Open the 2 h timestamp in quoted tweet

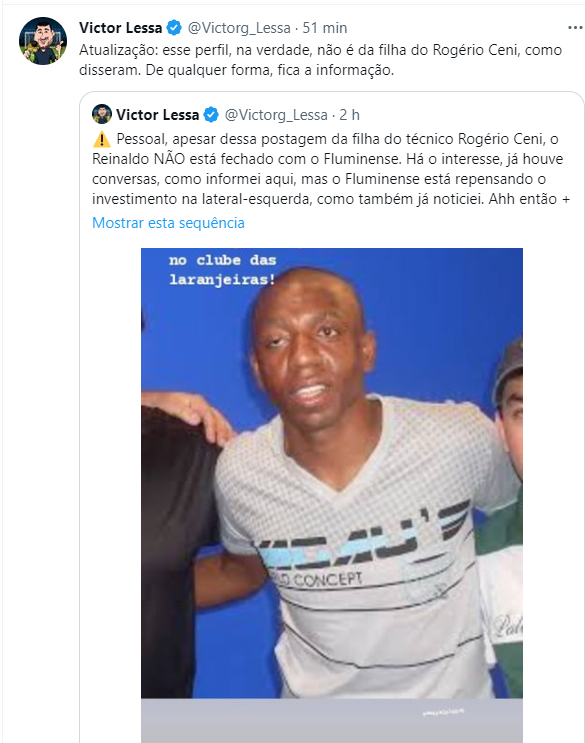(x=350, y=115)
